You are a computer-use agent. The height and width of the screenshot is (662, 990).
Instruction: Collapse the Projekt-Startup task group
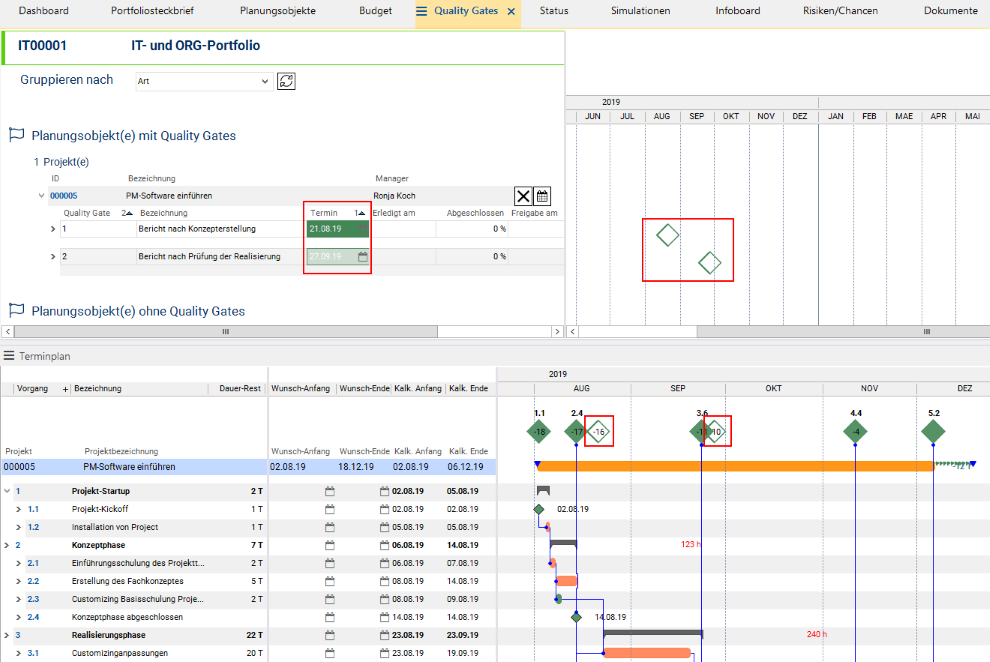click(6, 492)
